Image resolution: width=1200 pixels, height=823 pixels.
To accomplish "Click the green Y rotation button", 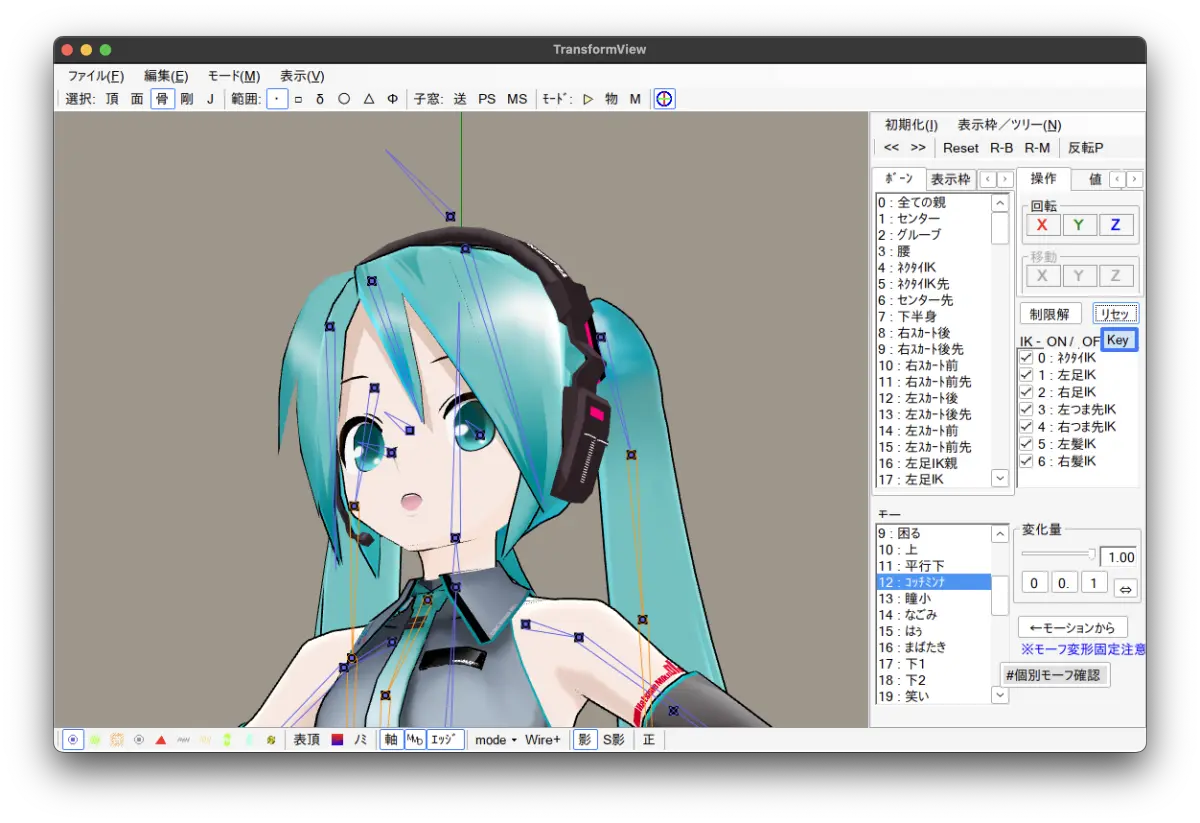I will (1079, 225).
